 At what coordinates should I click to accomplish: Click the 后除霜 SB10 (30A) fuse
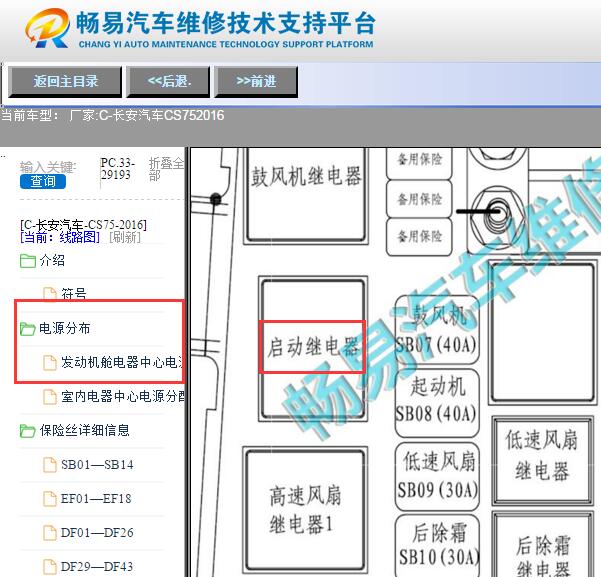click(x=437, y=546)
